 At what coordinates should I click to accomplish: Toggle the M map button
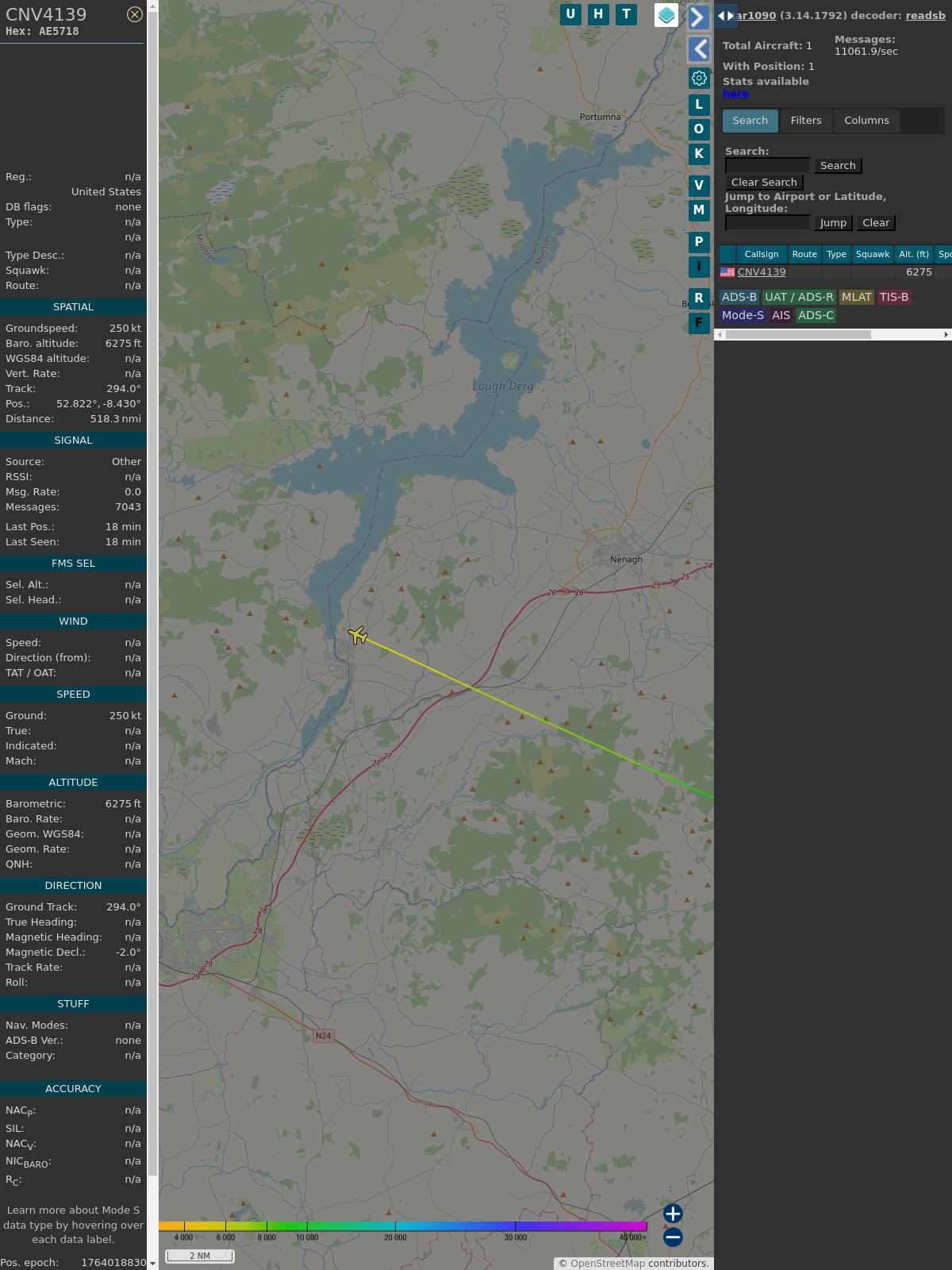click(699, 210)
